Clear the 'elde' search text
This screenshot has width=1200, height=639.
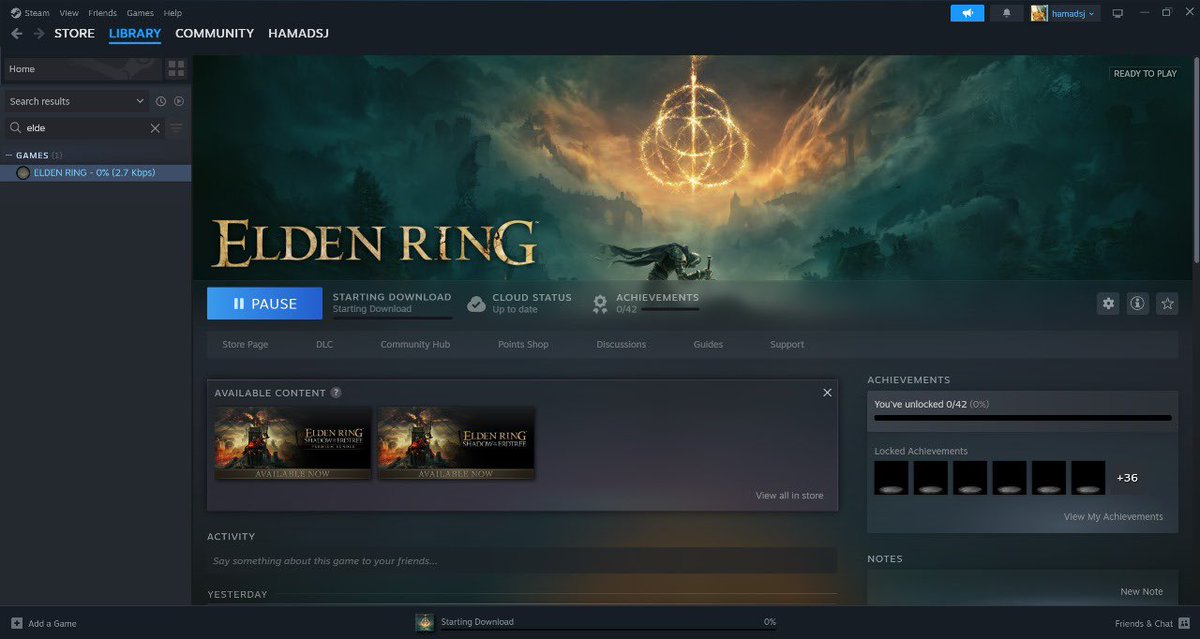(x=155, y=128)
